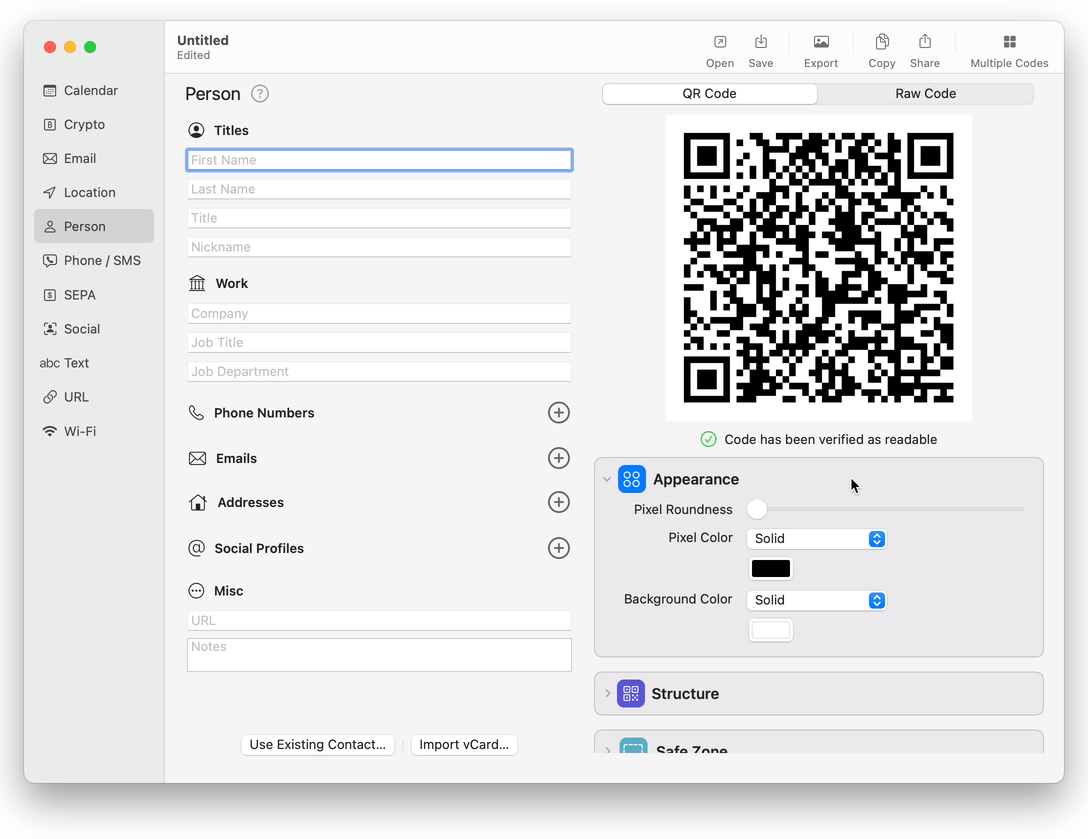This screenshot has width=1088, height=839.
Task: Expand the Structure section chevron
Action: tap(607, 693)
